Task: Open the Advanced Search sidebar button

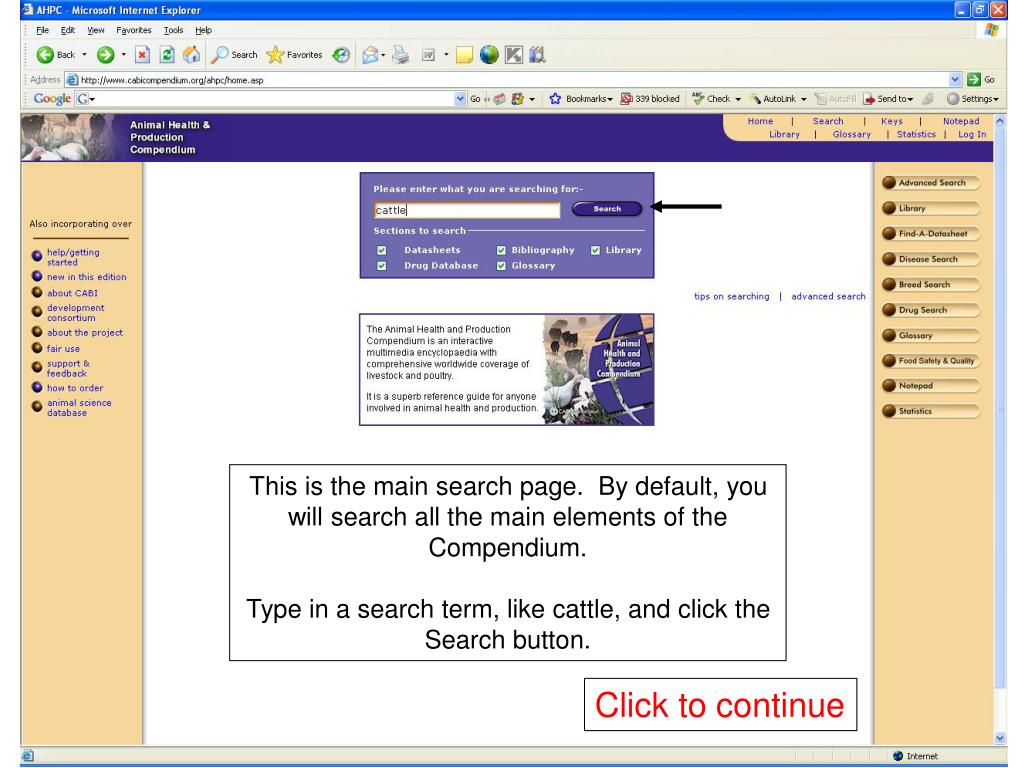Action: (x=931, y=183)
